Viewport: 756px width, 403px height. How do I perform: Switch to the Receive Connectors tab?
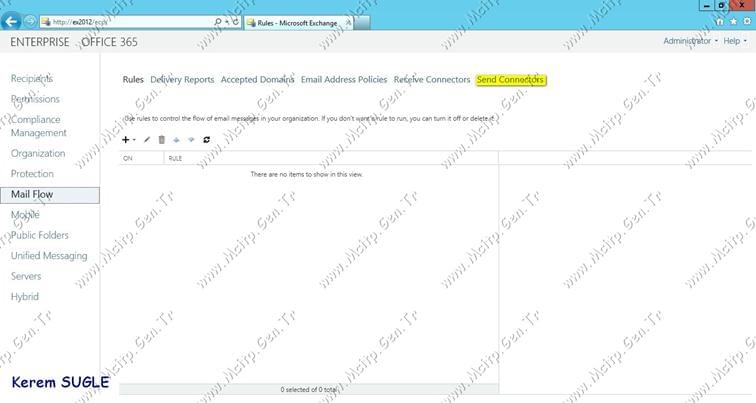(432, 80)
